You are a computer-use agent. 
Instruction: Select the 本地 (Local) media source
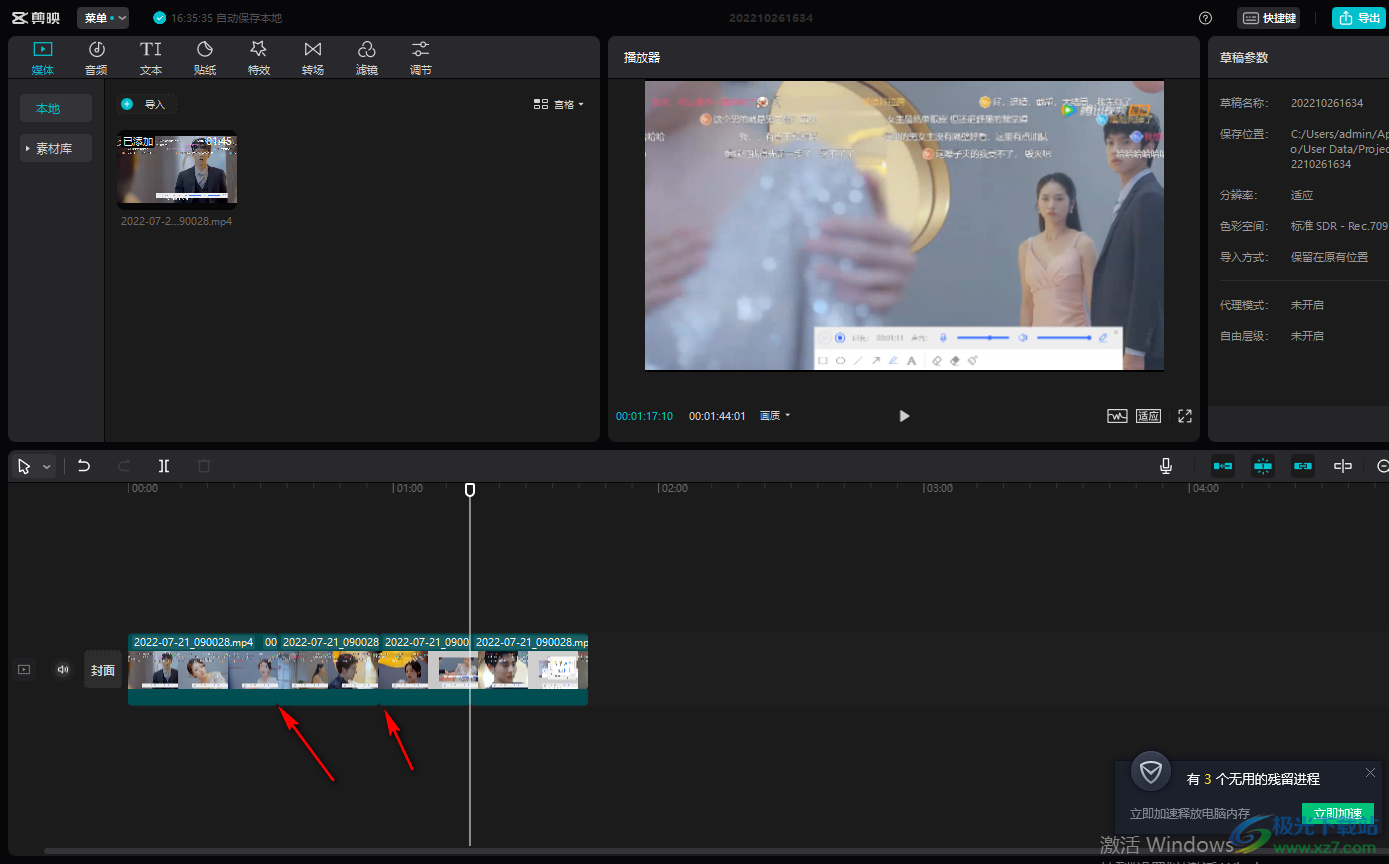pyautogui.click(x=56, y=108)
